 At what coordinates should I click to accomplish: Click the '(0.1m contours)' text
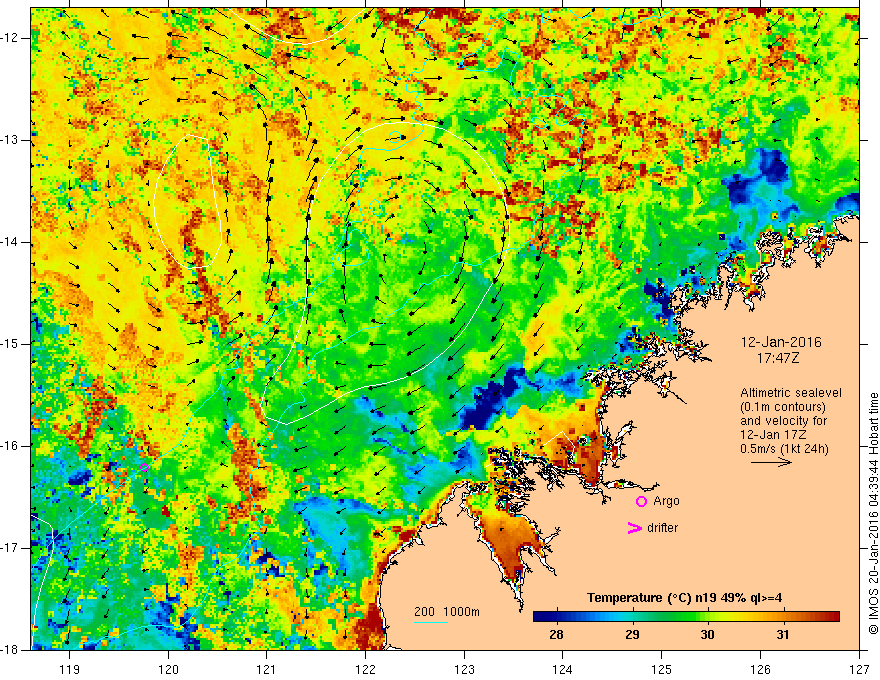[783, 407]
